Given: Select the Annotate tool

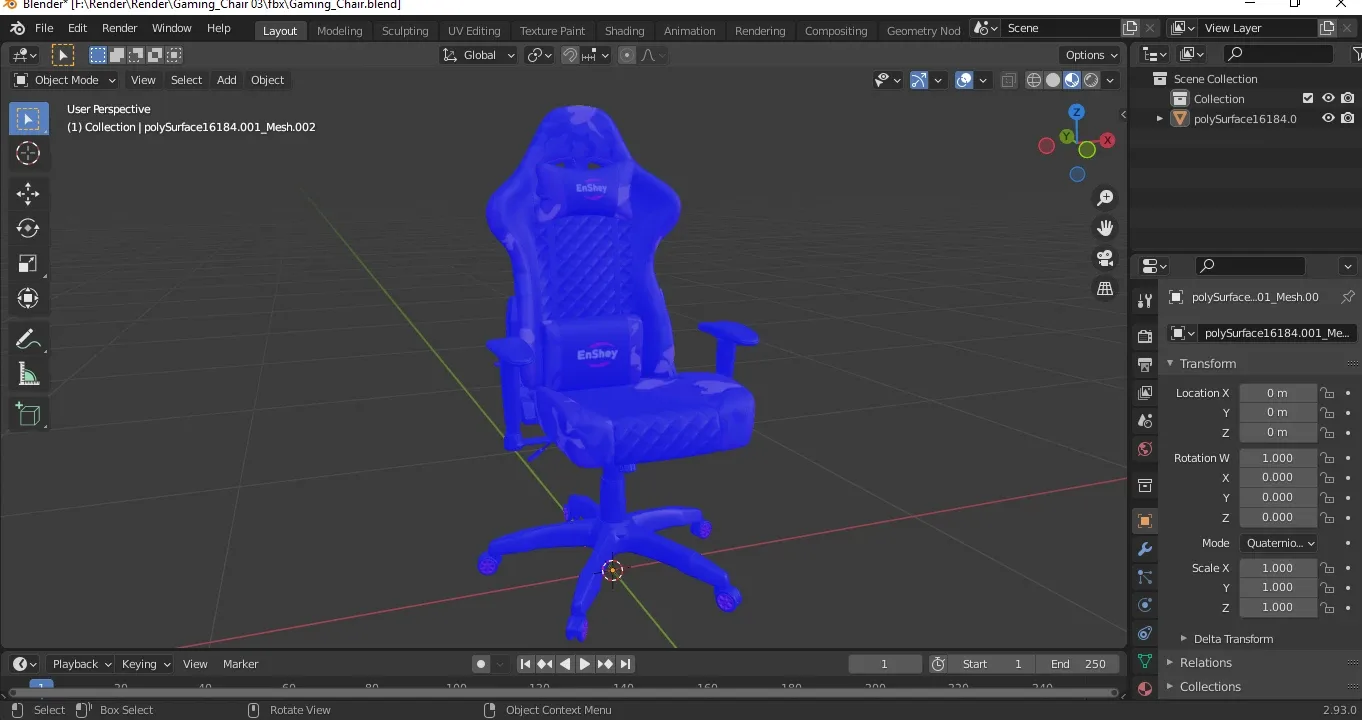Looking at the screenshot, I should [28, 340].
